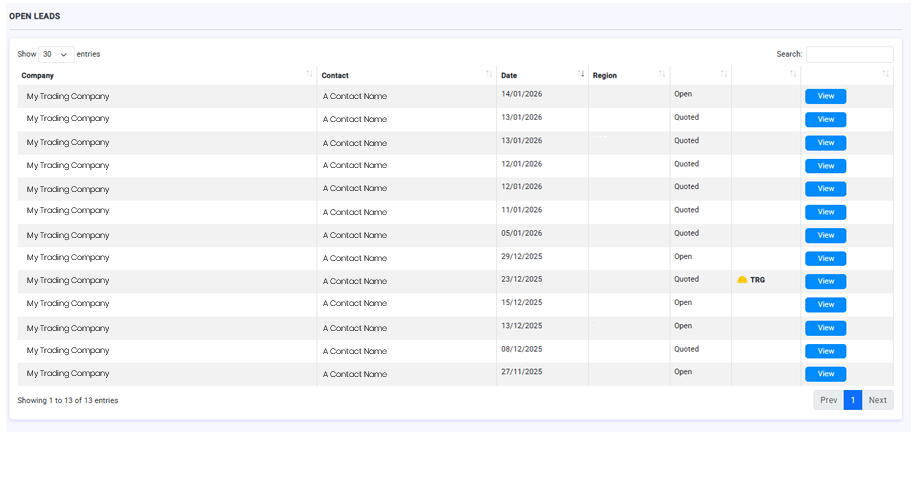Toggle the Date column sort arrows

581,75
